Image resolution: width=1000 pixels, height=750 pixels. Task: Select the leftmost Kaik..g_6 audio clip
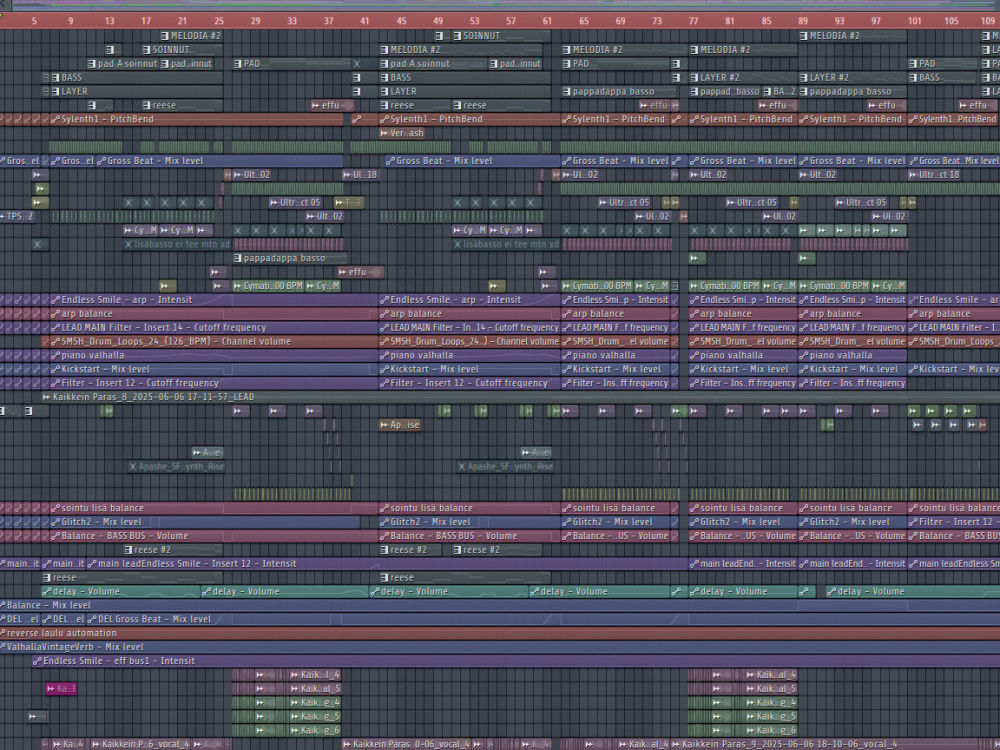(315, 730)
